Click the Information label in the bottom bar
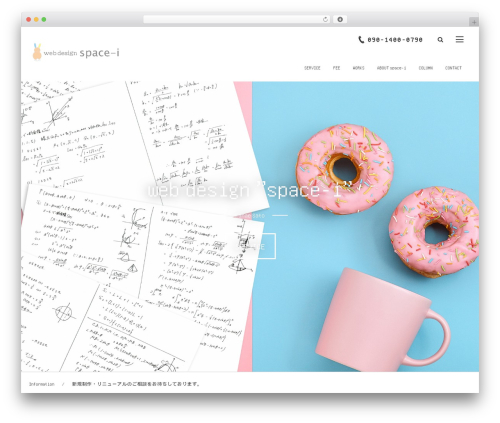500x423 pixels. click(42, 384)
